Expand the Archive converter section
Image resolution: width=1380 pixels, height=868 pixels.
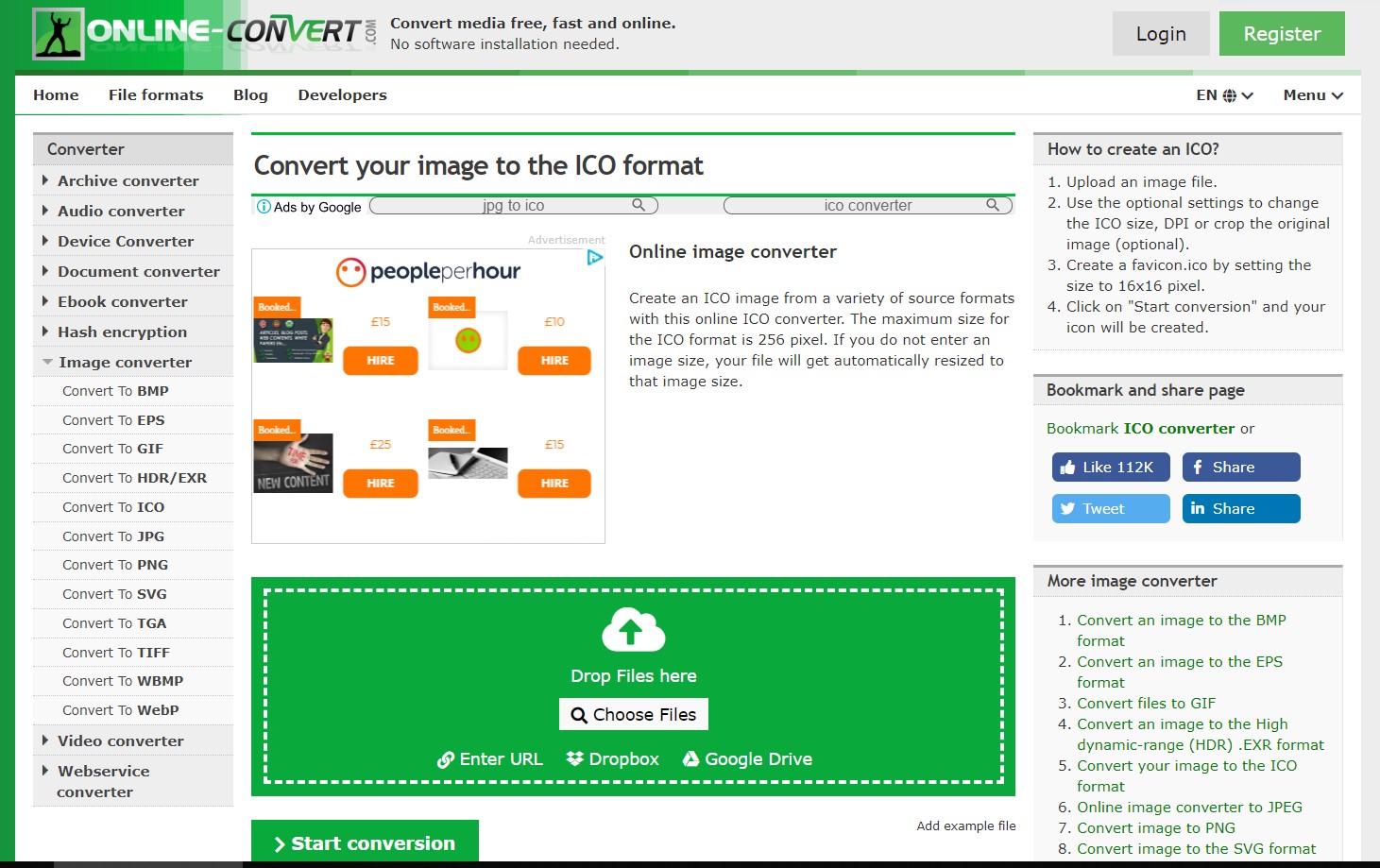(133, 180)
